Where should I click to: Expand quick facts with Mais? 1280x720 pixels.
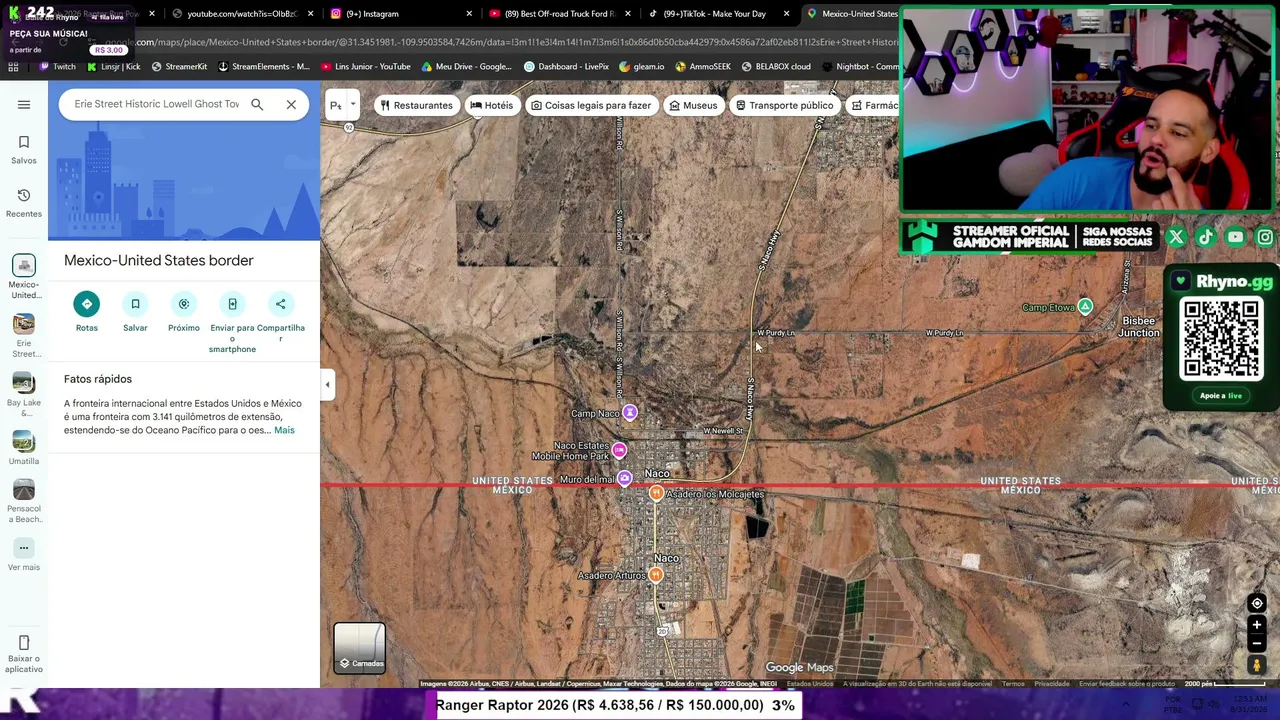284,430
